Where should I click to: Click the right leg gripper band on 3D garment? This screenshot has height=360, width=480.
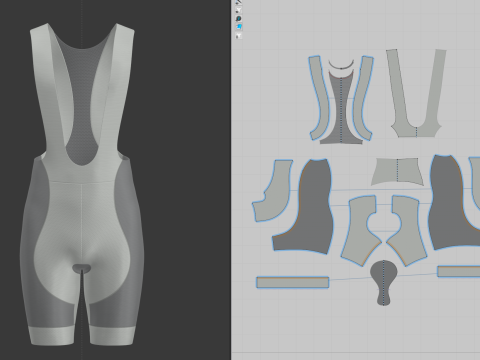113,335
